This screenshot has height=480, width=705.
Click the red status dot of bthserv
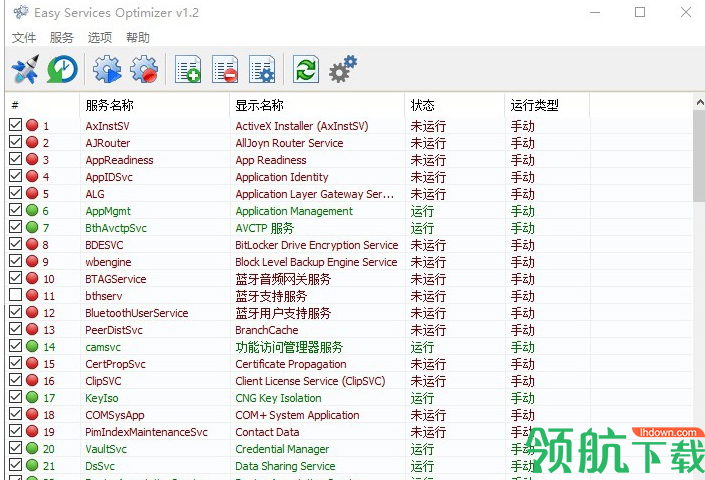point(32,295)
